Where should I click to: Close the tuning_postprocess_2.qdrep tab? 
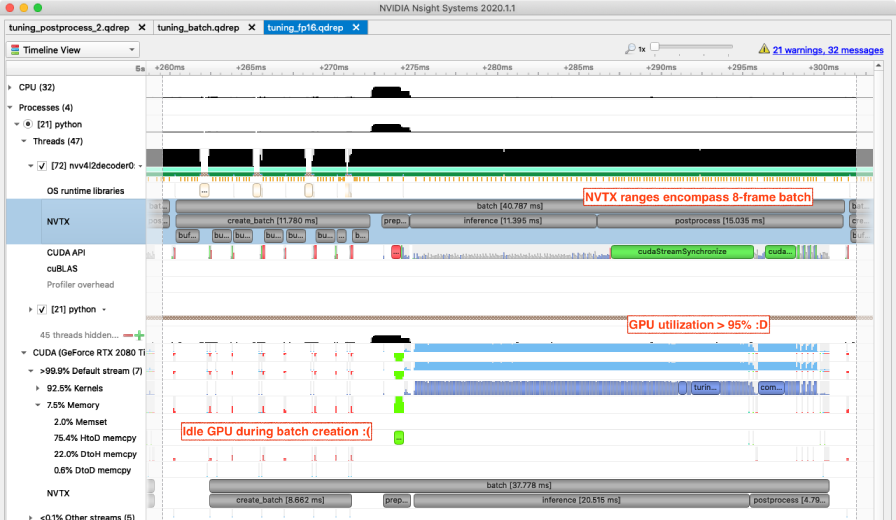click(x=142, y=27)
